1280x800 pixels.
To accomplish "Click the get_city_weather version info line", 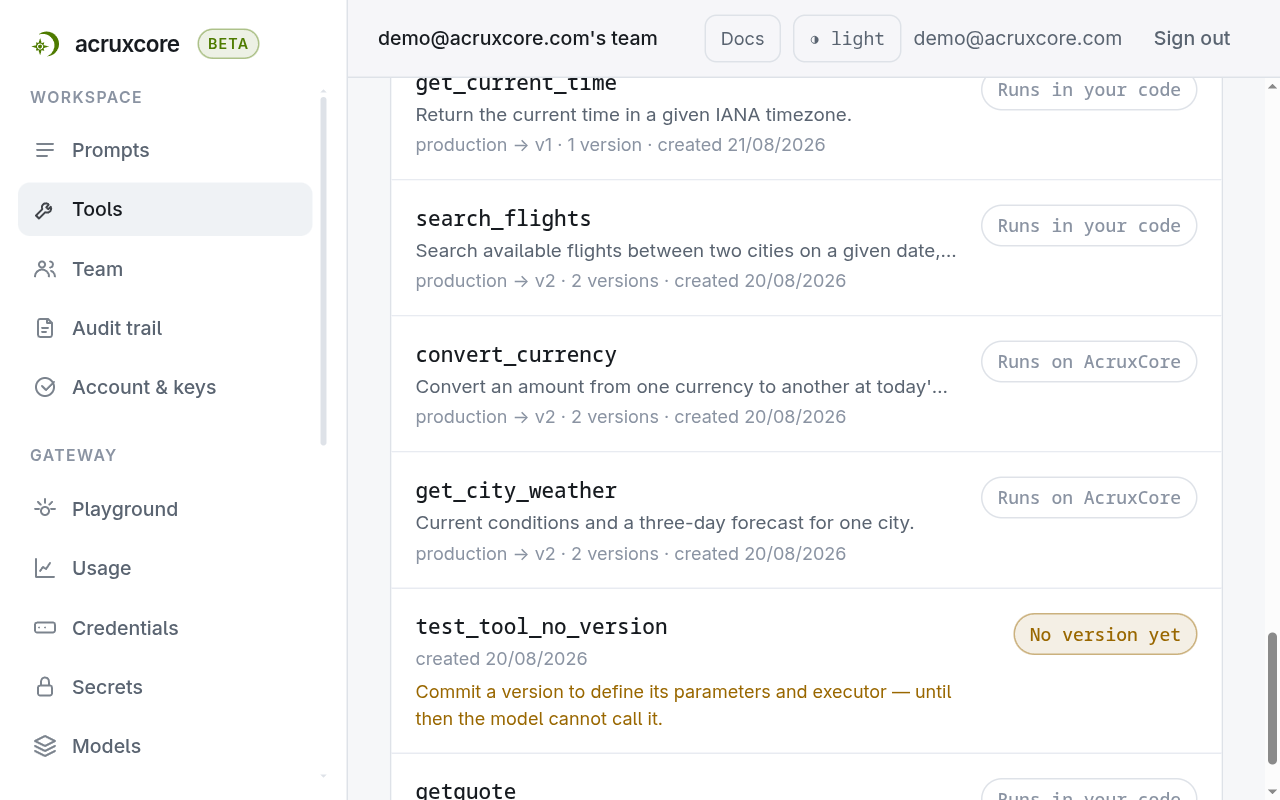I will tap(631, 554).
